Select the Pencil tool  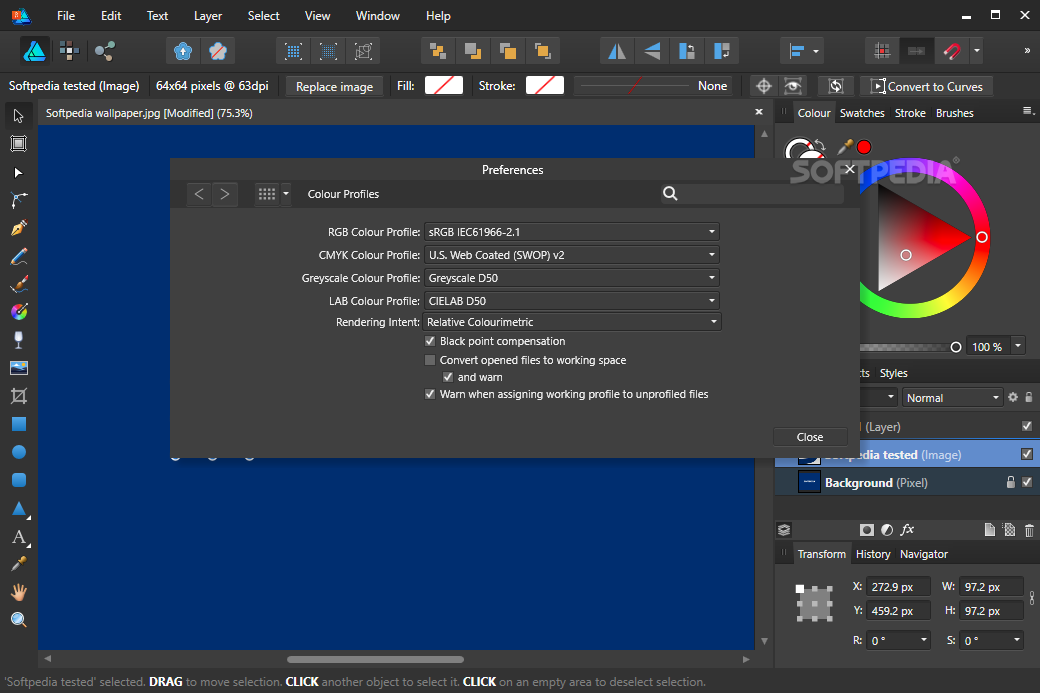point(19,256)
